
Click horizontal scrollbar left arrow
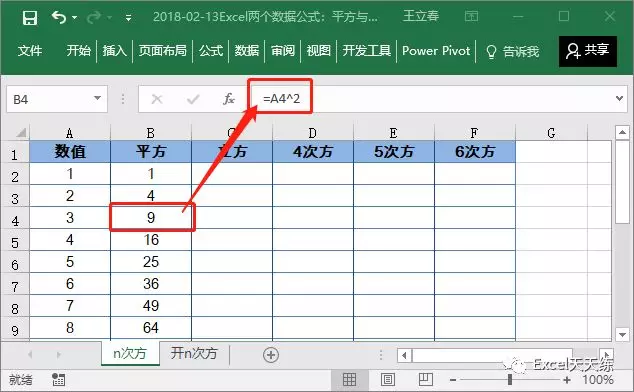[x=404, y=356]
